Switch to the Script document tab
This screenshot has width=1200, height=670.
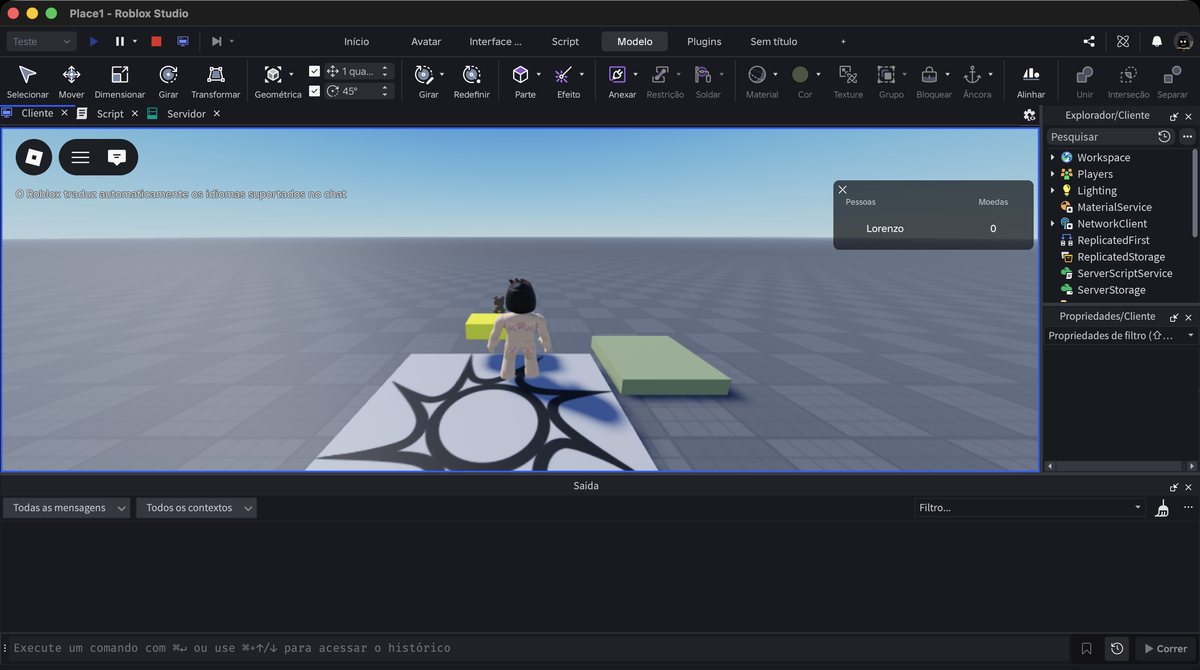110,114
